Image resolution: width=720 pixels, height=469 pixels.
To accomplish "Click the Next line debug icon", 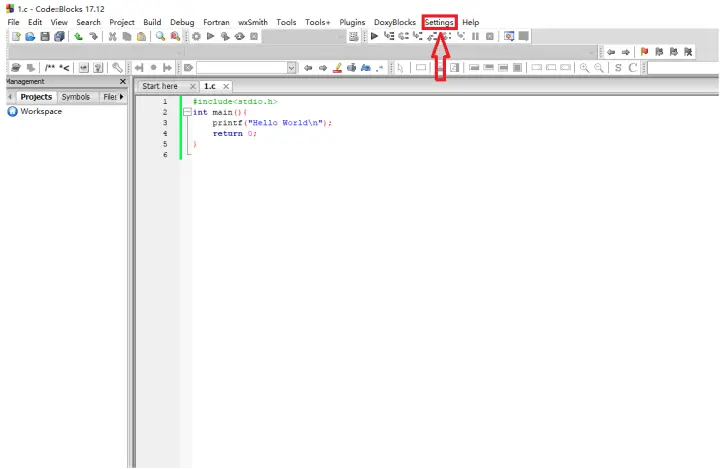I will tap(404, 36).
